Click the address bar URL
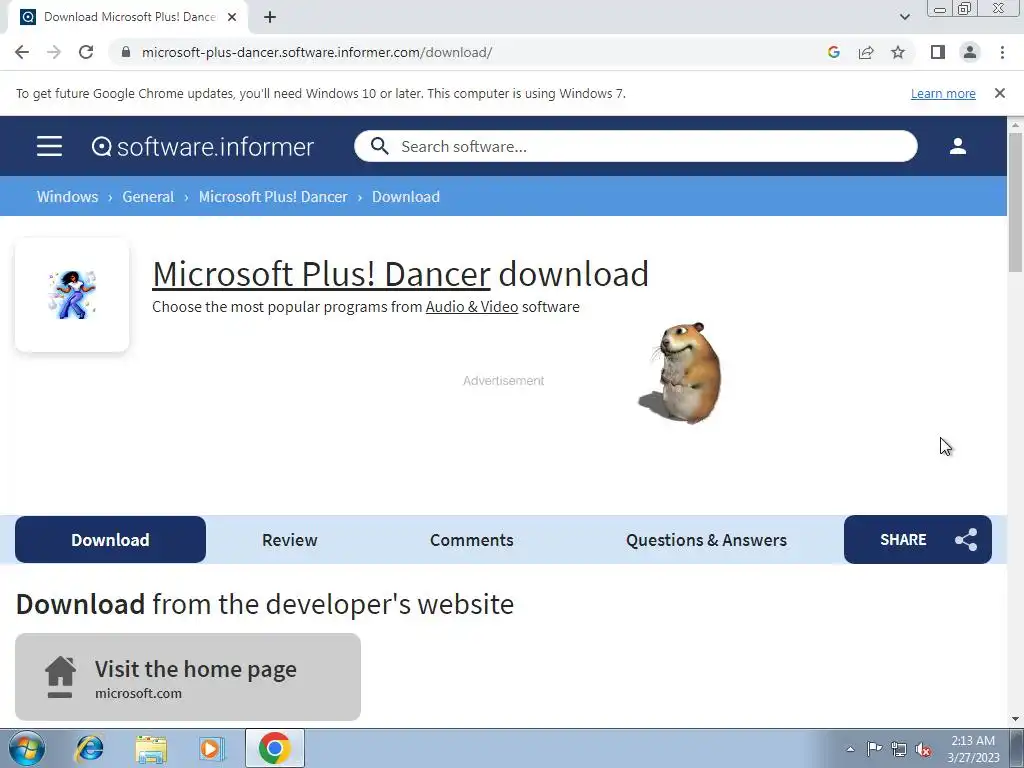Viewport: 1024px width, 768px height. pos(317,52)
